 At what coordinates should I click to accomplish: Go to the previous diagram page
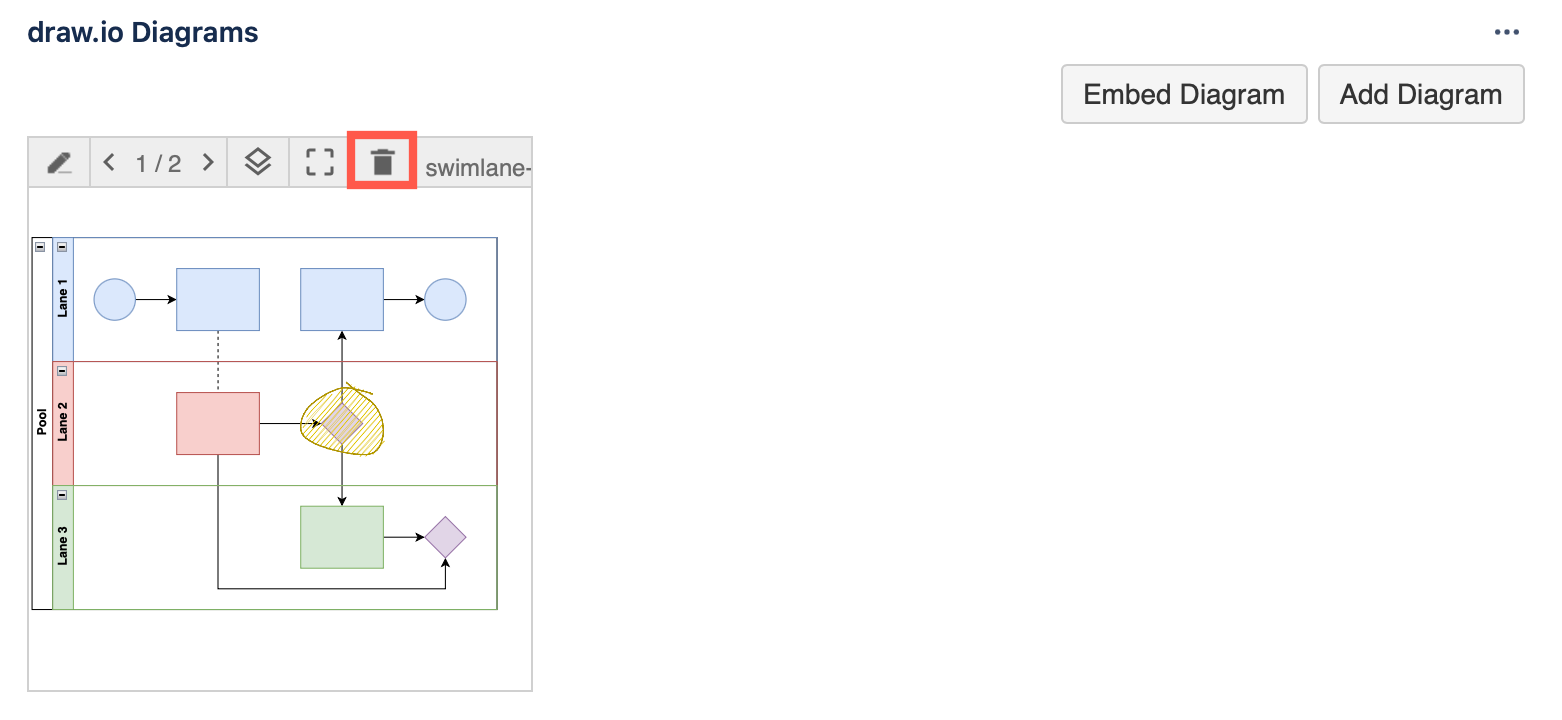tap(109, 161)
